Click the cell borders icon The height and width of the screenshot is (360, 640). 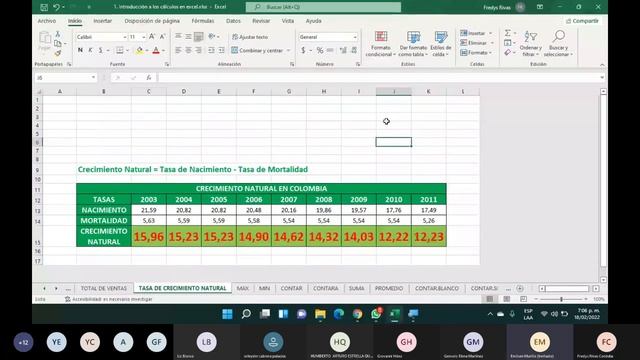click(x=120, y=50)
